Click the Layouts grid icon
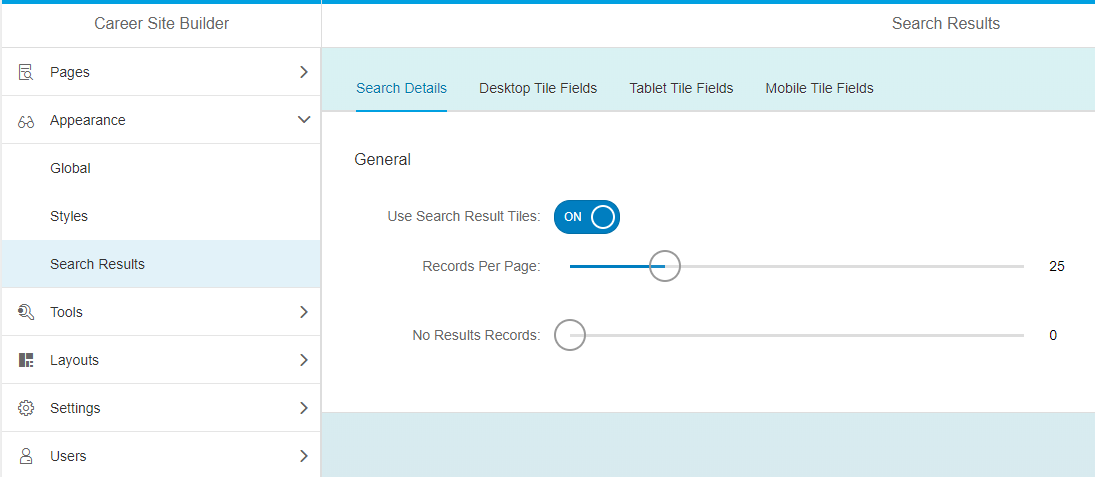Screen dimensions: 1095x477 [26, 360]
